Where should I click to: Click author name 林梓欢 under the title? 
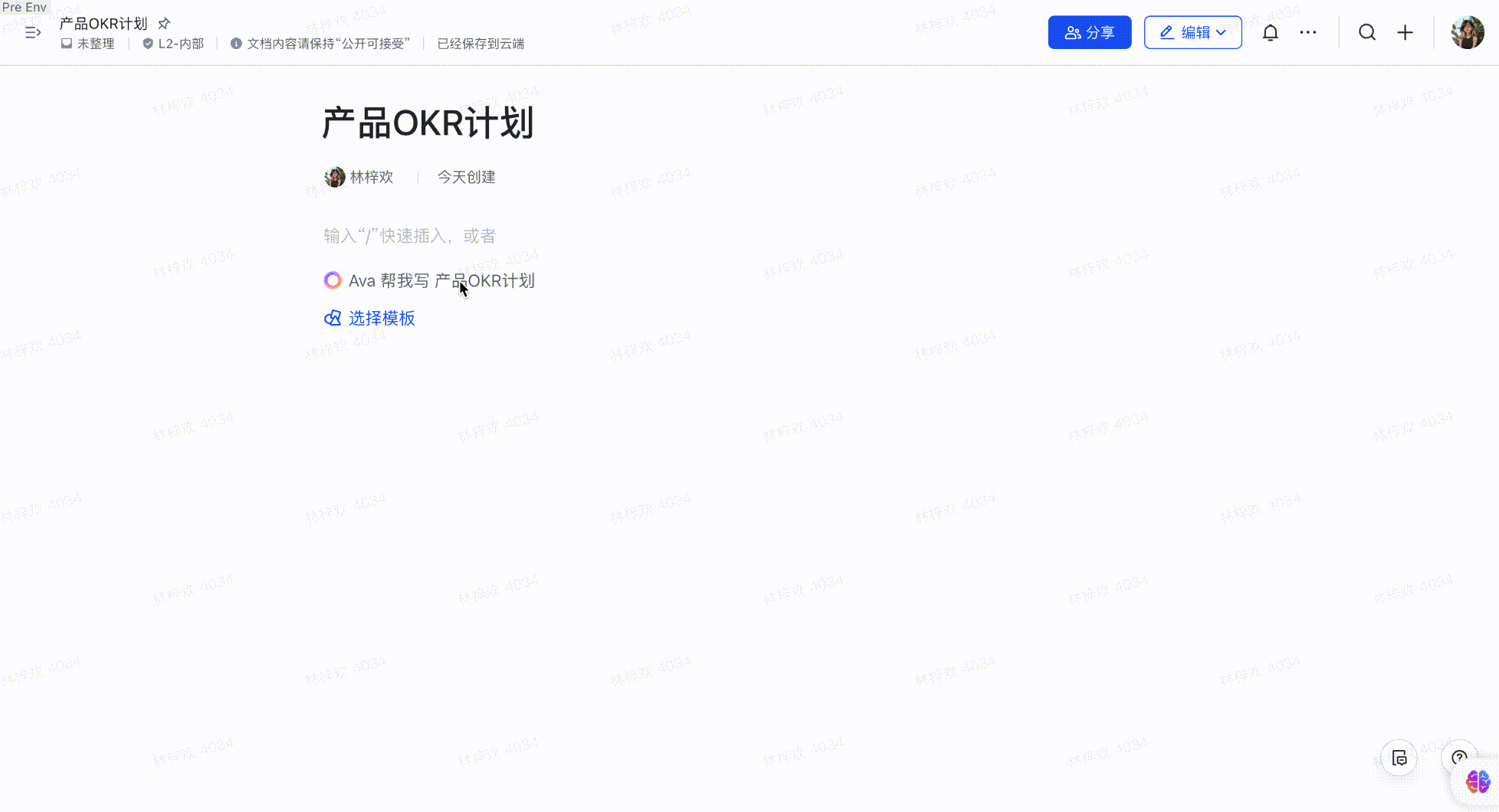[371, 177]
